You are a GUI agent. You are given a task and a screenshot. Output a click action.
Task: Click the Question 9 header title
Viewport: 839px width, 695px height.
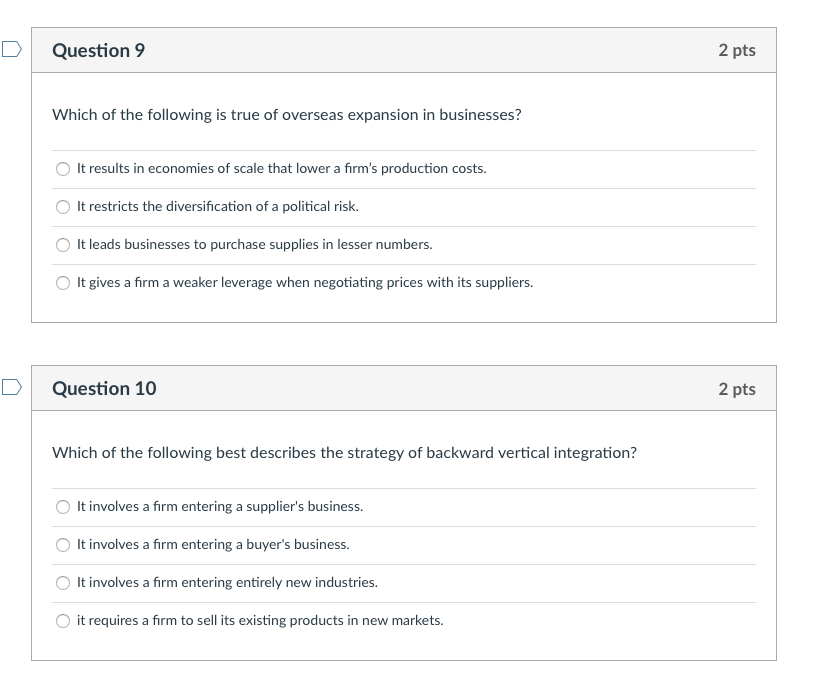point(98,50)
